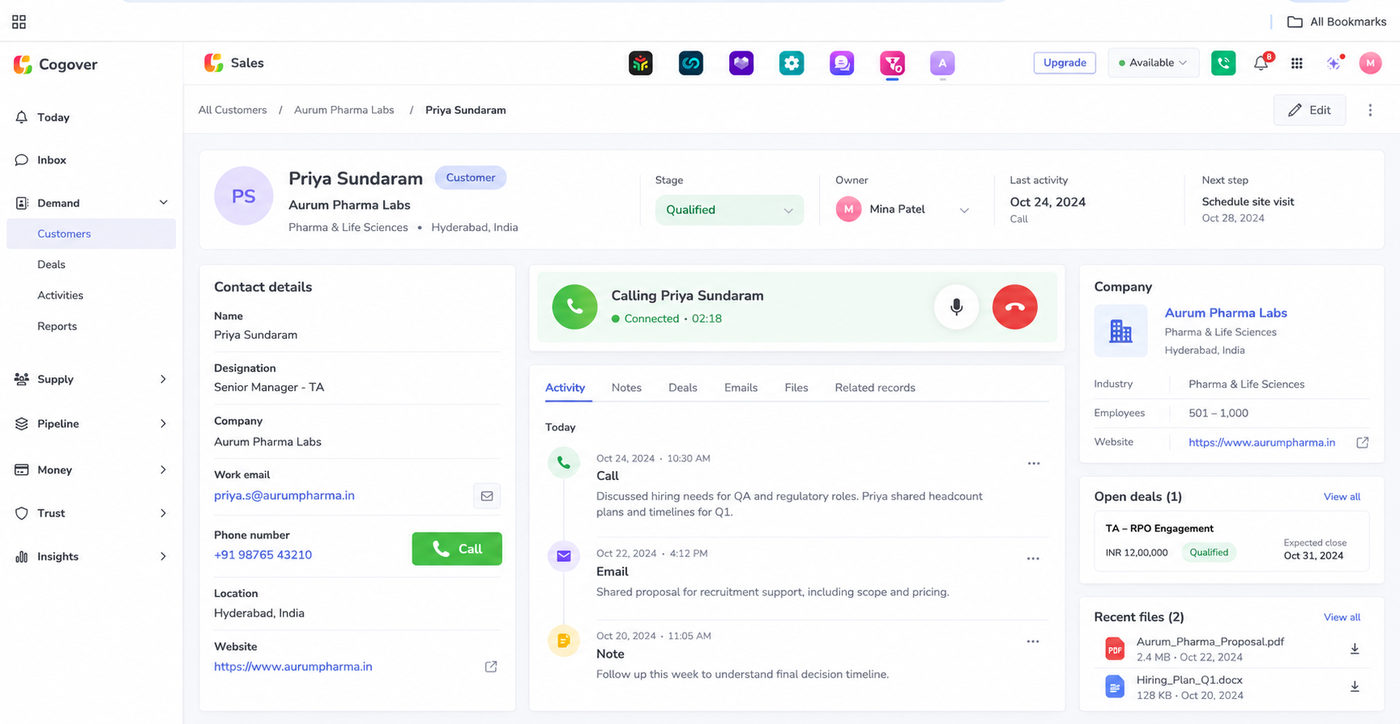Click the priya.s@aurumpharma.in email link
The image size is (1400, 724).
(x=284, y=495)
